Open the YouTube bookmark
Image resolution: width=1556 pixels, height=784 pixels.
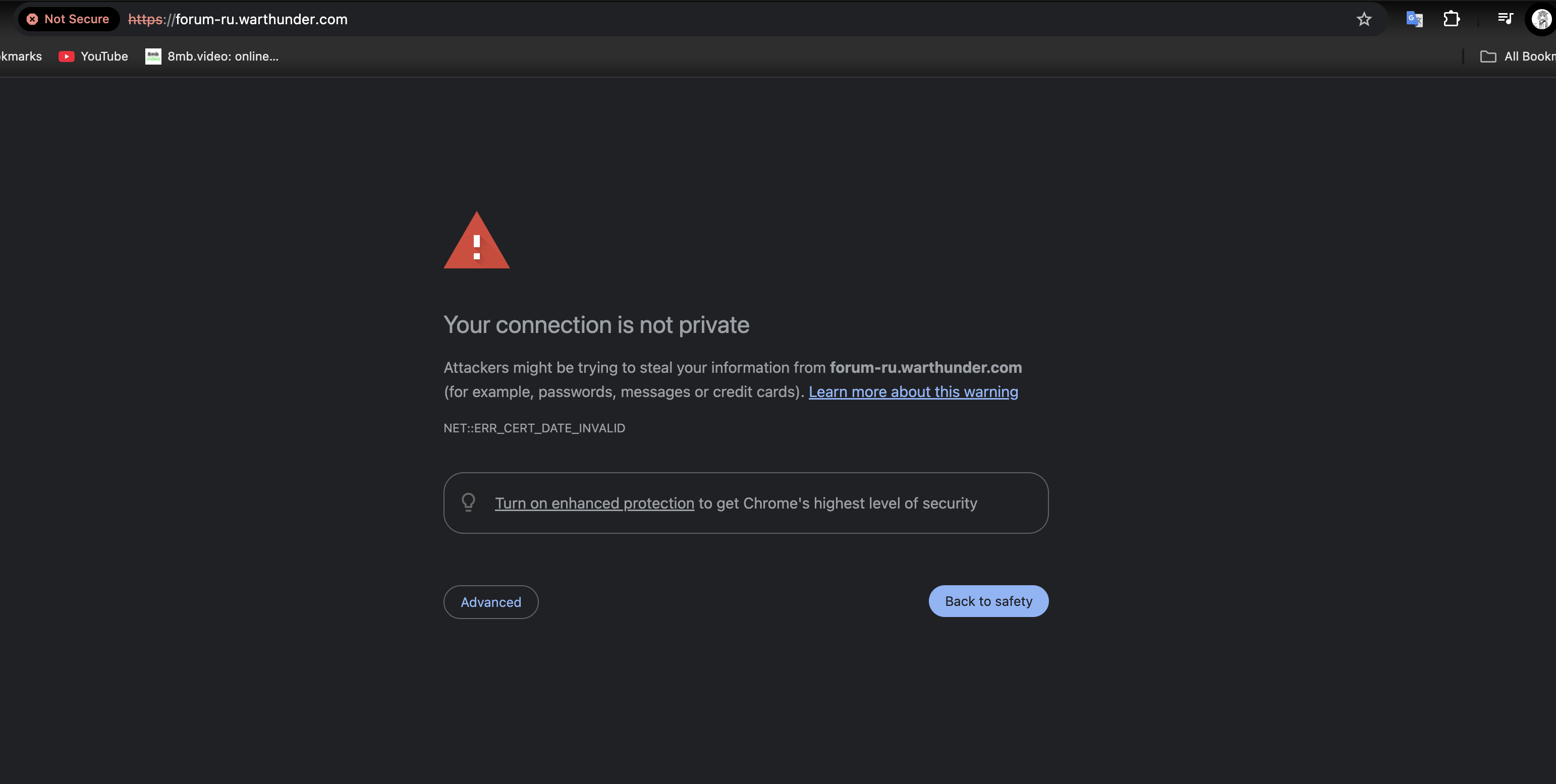pyautogui.click(x=93, y=56)
